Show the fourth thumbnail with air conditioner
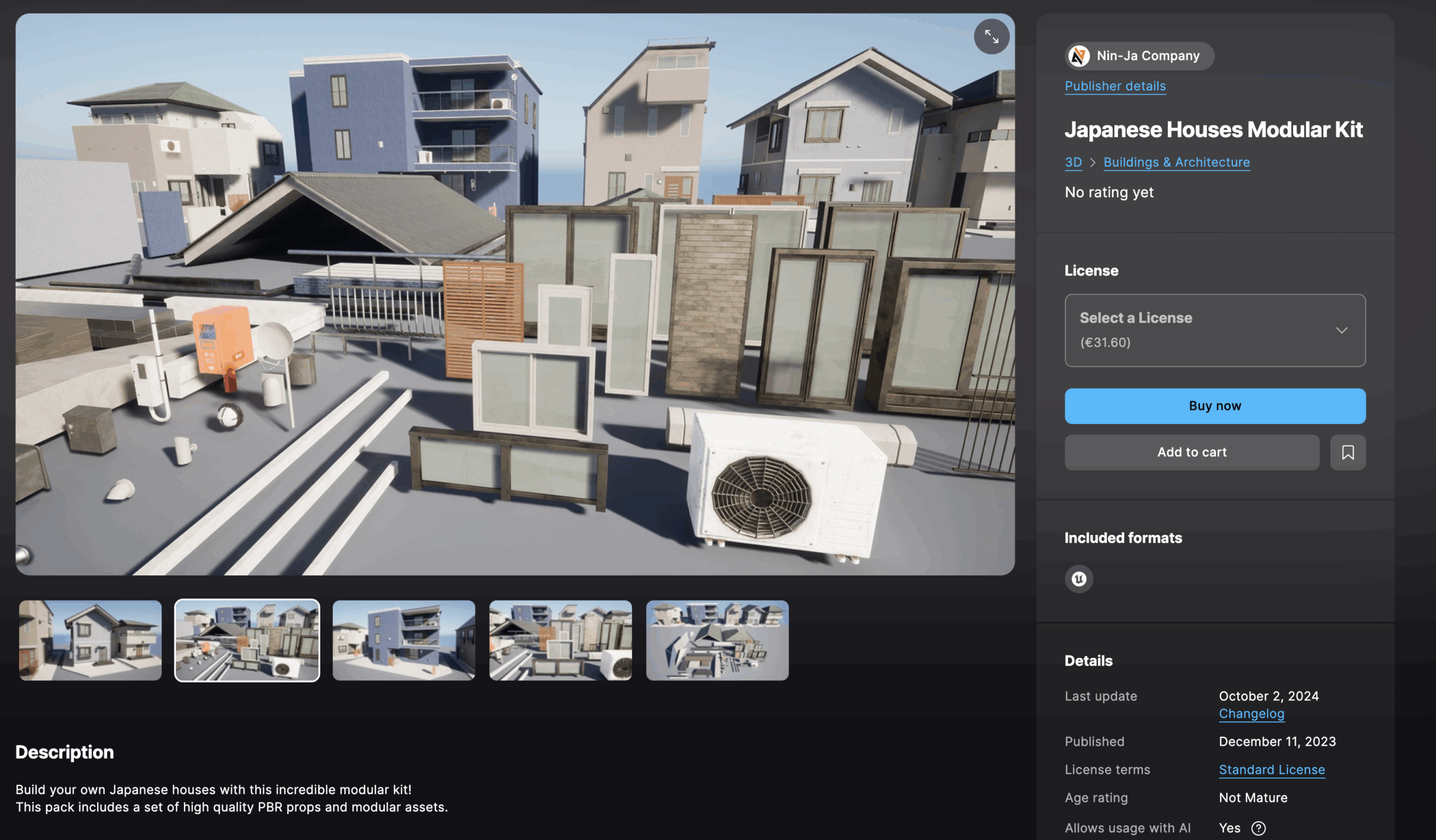This screenshot has height=840, width=1436. point(560,640)
